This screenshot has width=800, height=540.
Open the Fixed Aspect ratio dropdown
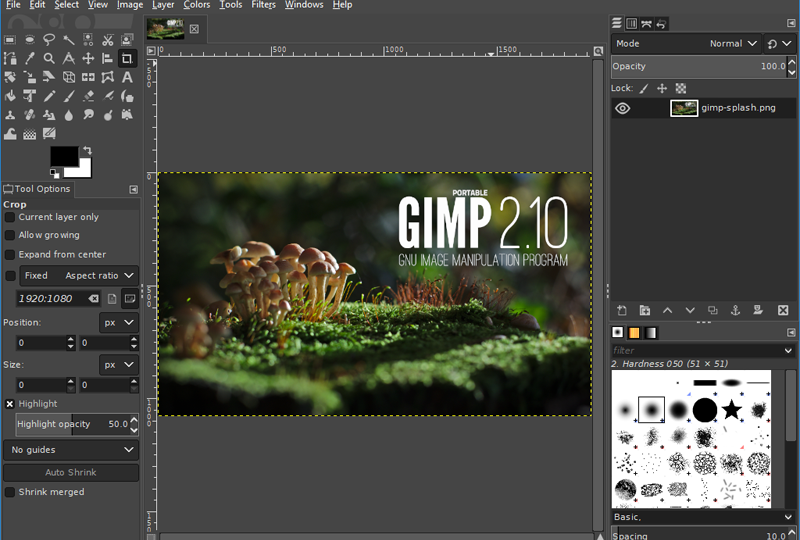(79, 276)
